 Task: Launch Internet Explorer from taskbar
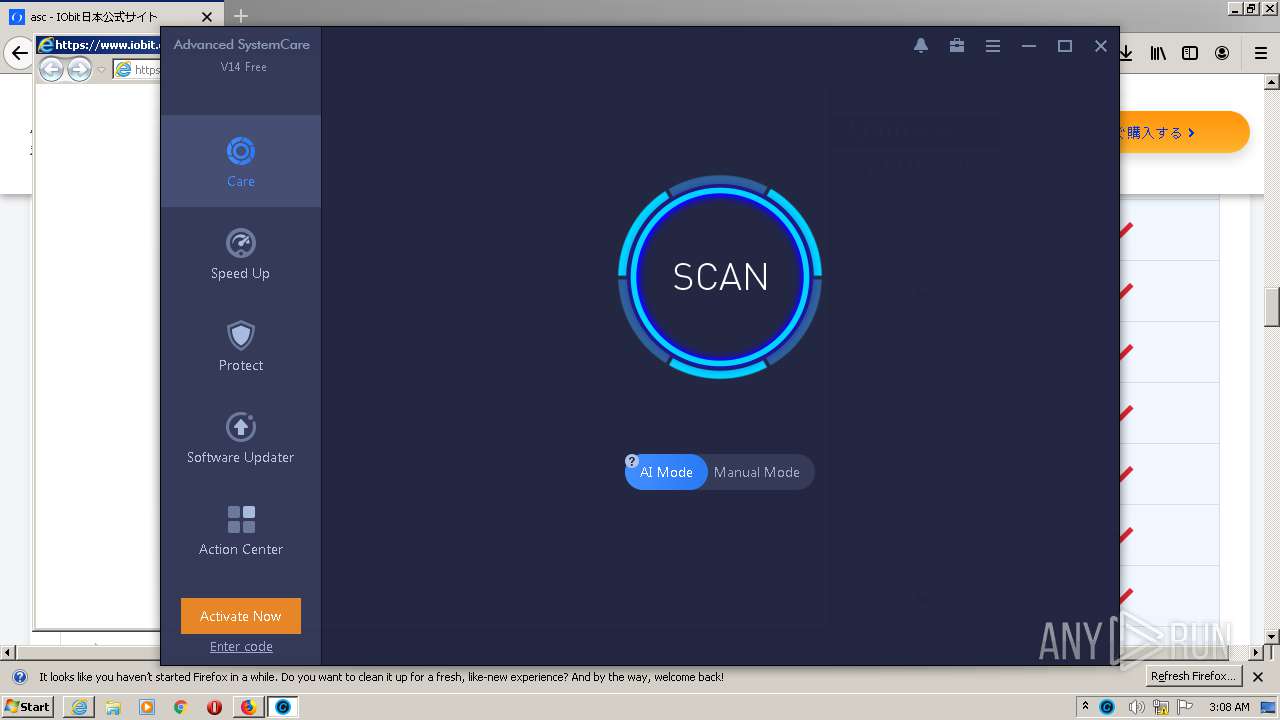[x=79, y=707]
